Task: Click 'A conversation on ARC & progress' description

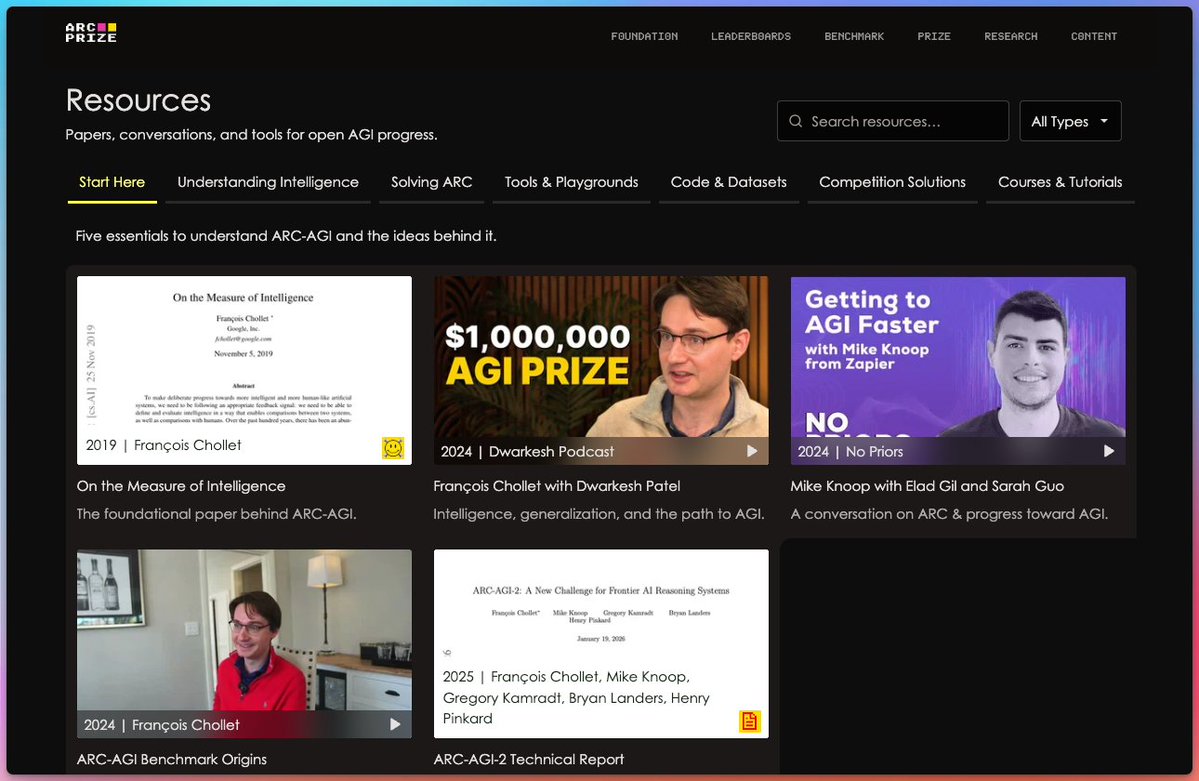Action: click(x=949, y=514)
